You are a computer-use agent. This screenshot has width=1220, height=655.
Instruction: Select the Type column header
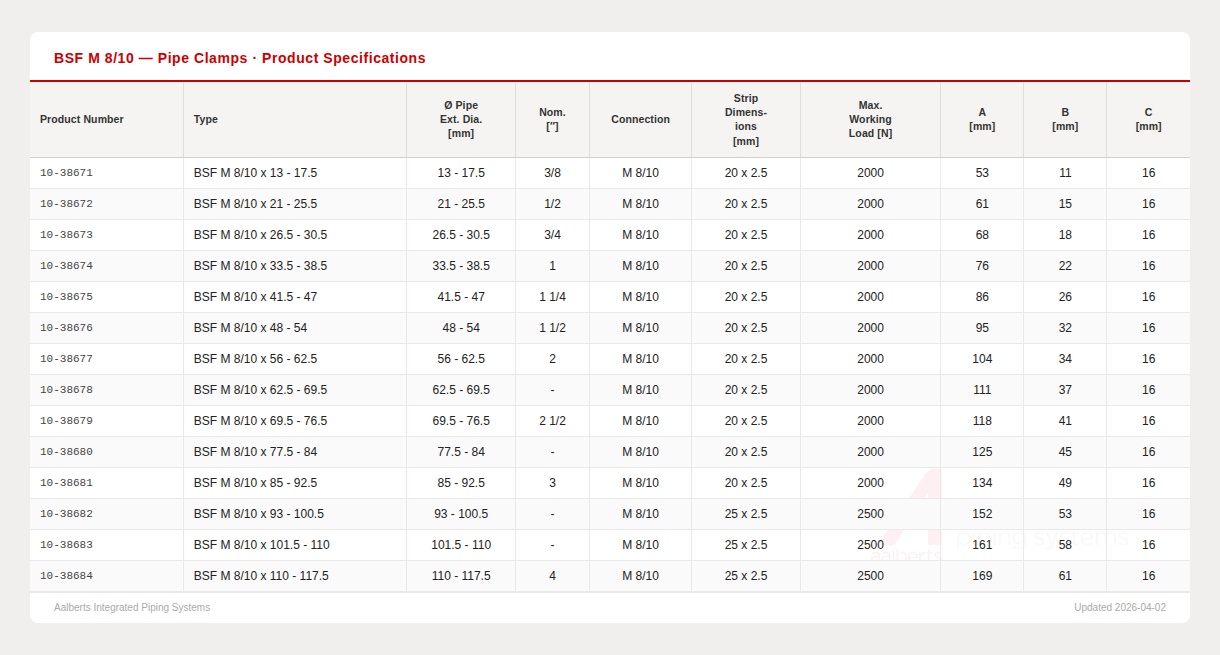206,119
